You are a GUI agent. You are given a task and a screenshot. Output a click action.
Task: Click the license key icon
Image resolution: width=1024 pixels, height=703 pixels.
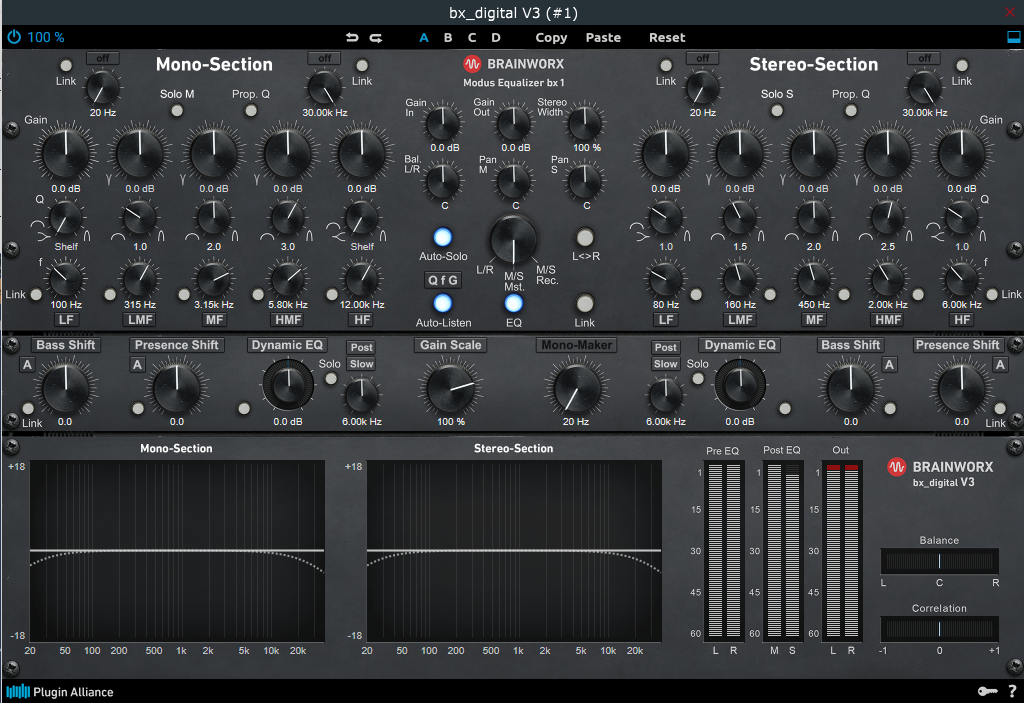point(987,691)
